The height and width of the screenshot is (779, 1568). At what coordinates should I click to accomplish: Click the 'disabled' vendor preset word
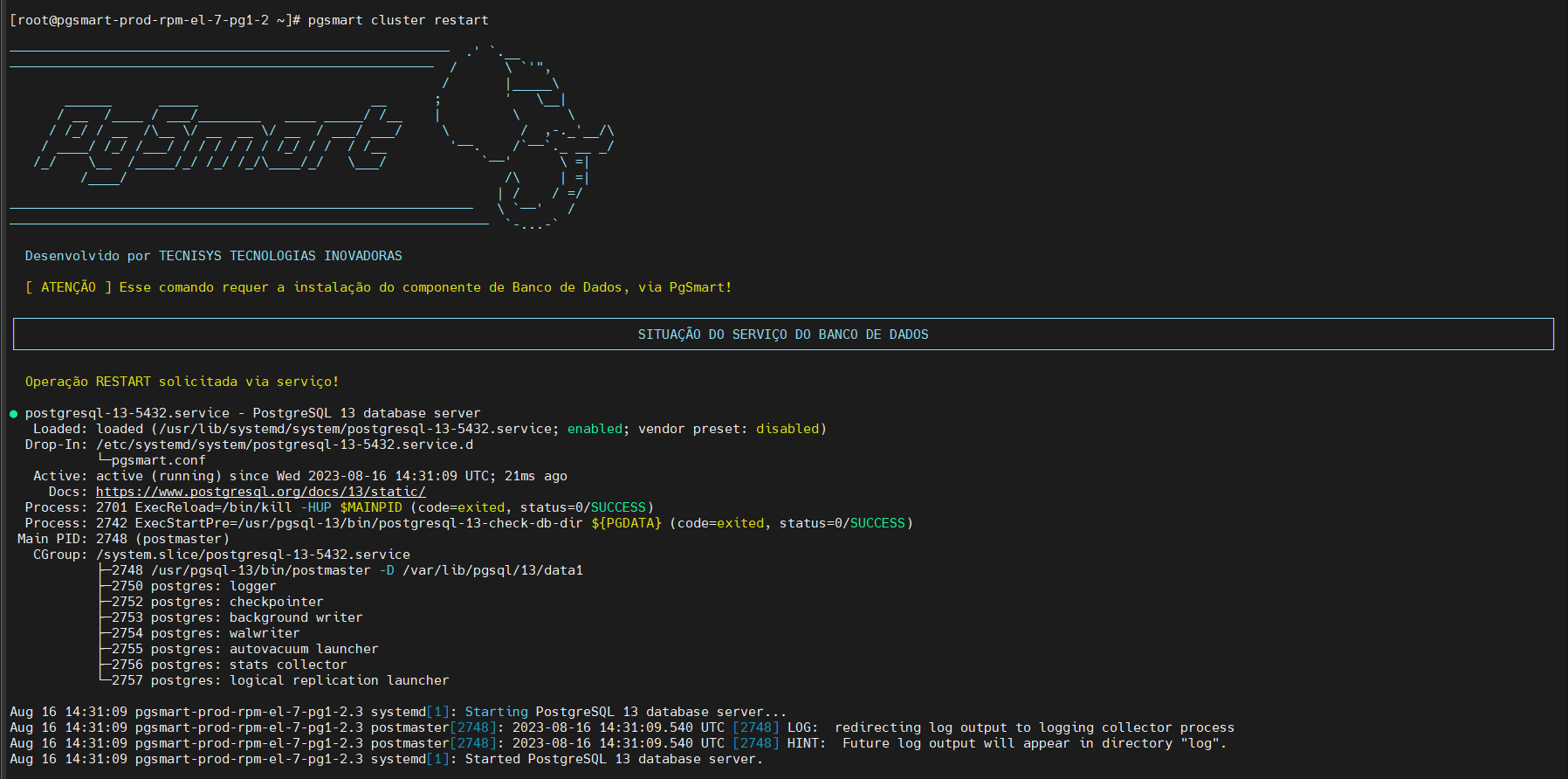click(x=787, y=429)
